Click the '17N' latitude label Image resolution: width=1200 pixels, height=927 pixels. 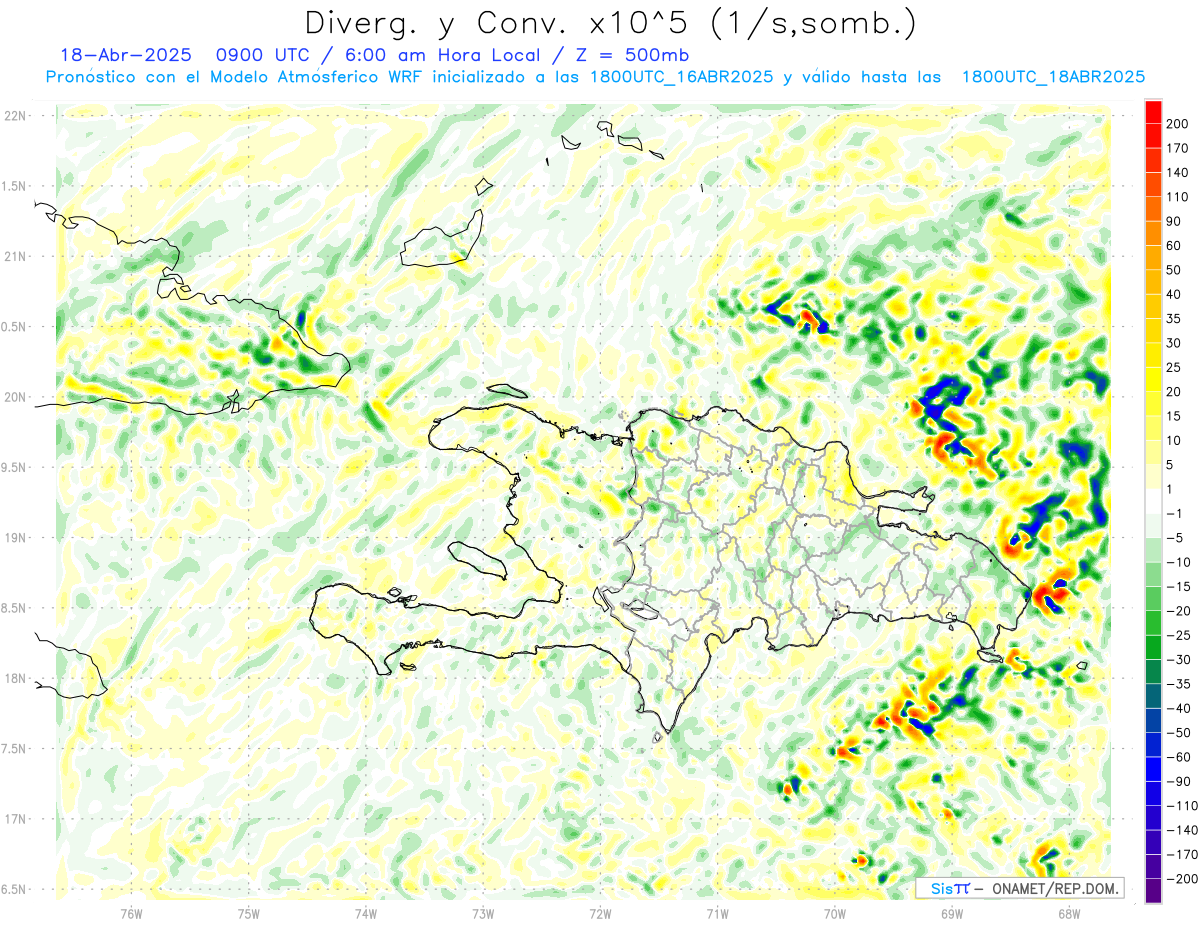[x=15, y=819]
